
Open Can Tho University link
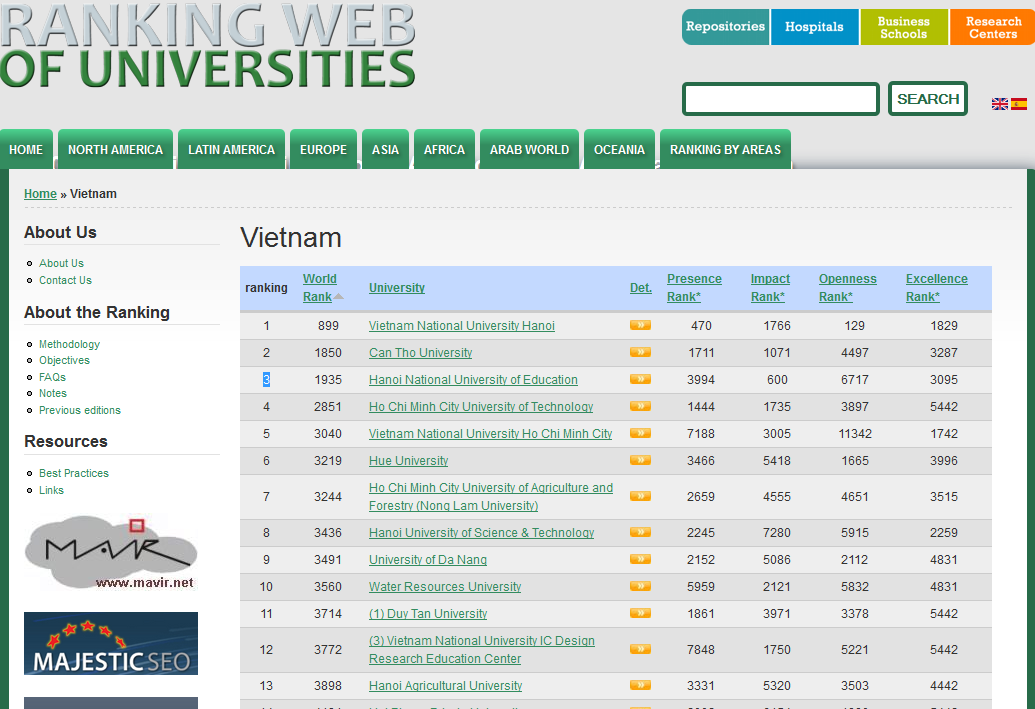pyautogui.click(x=420, y=353)
